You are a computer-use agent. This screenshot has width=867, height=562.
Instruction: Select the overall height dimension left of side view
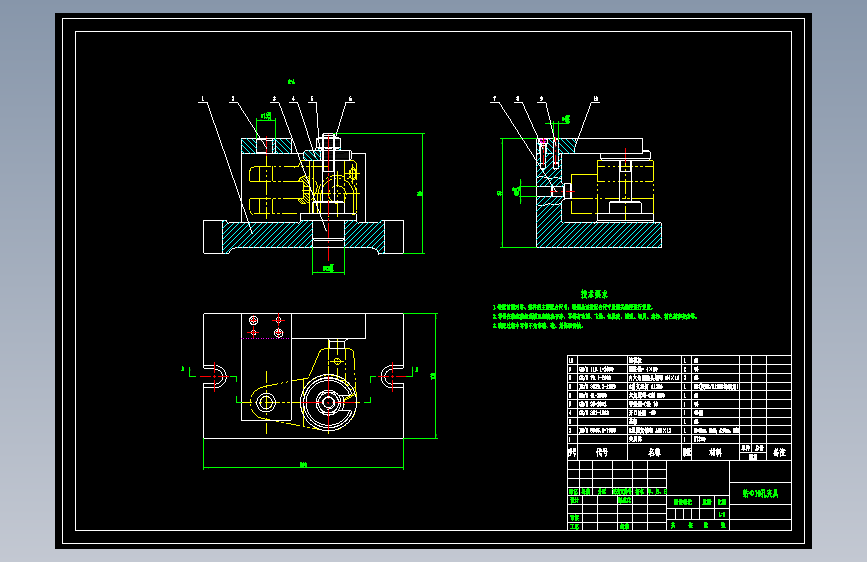coord(500,193)
